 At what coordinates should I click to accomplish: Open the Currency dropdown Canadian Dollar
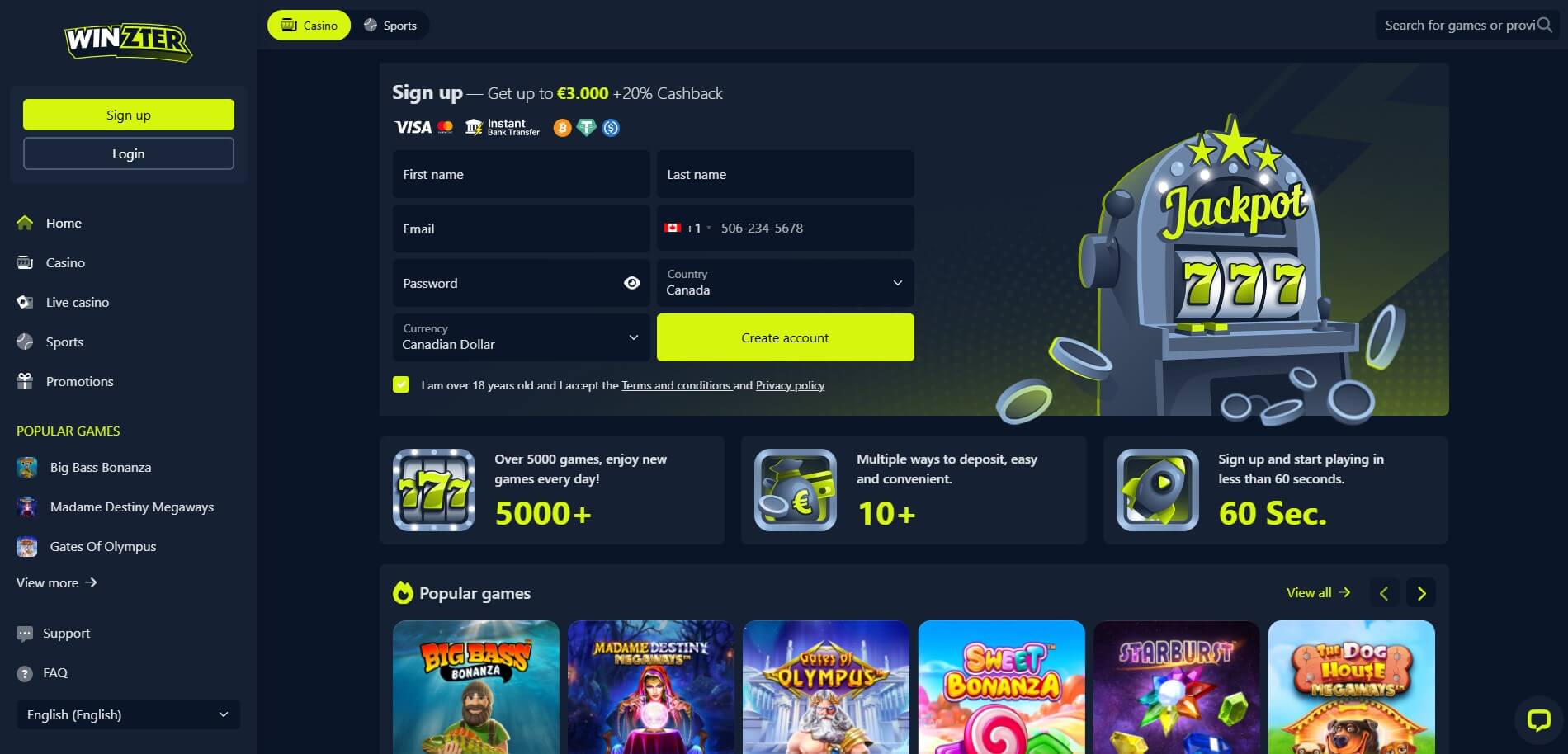pos(522,337)
